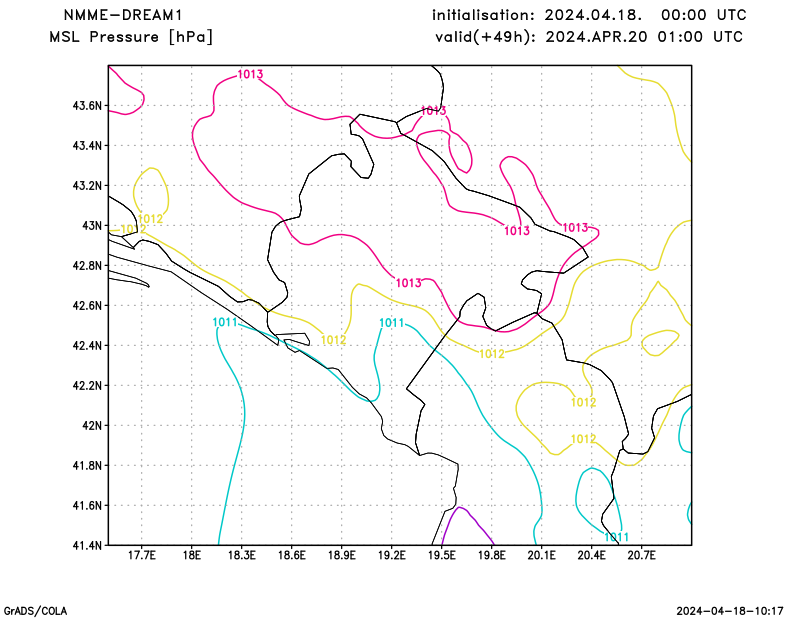
Task: Choose the 42.2N latitude label
Action: (87, 386)
